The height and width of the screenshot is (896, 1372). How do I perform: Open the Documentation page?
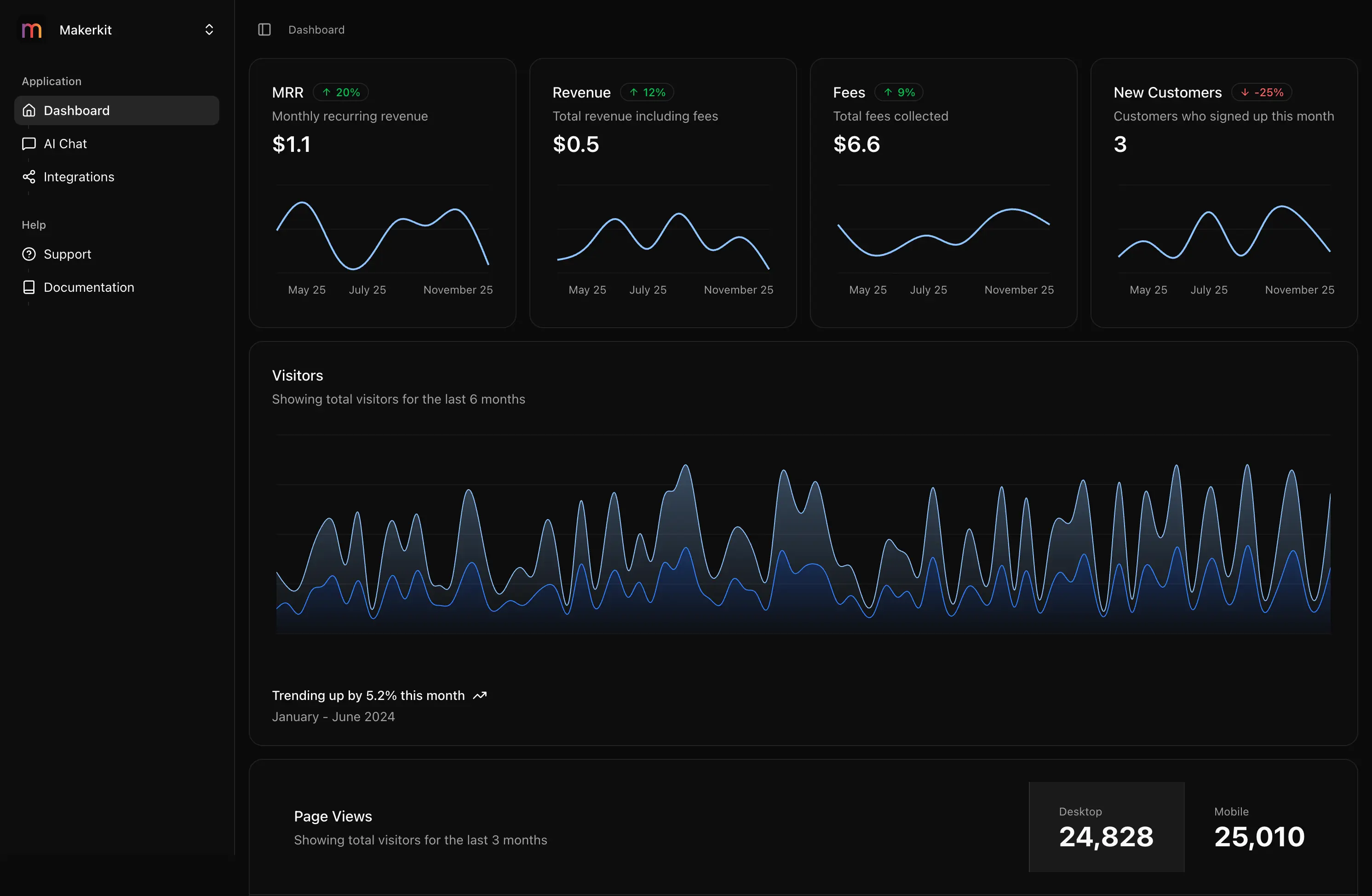(89, 287)
